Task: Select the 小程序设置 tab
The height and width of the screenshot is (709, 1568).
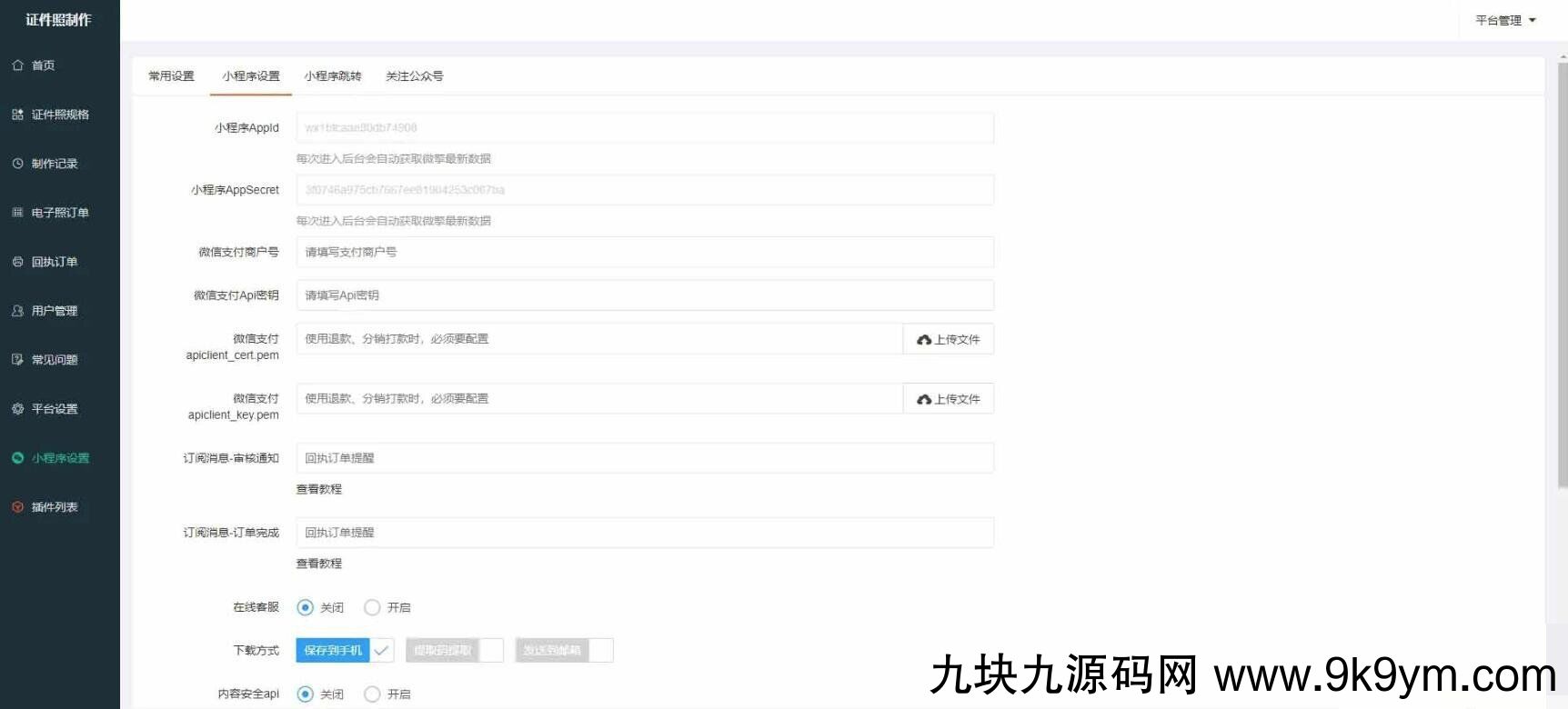Action: pos(251,76)
